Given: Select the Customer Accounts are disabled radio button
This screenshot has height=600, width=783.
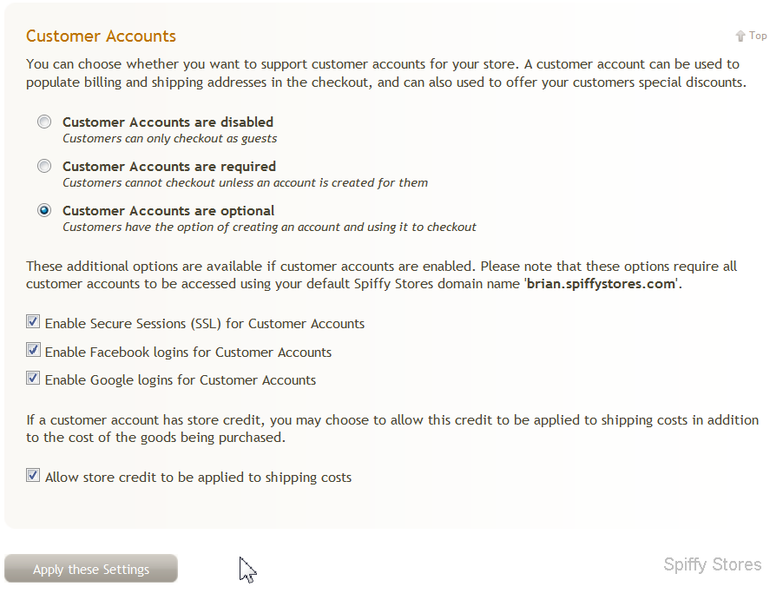Looking at the screenshot, I should tap(44, 122).
